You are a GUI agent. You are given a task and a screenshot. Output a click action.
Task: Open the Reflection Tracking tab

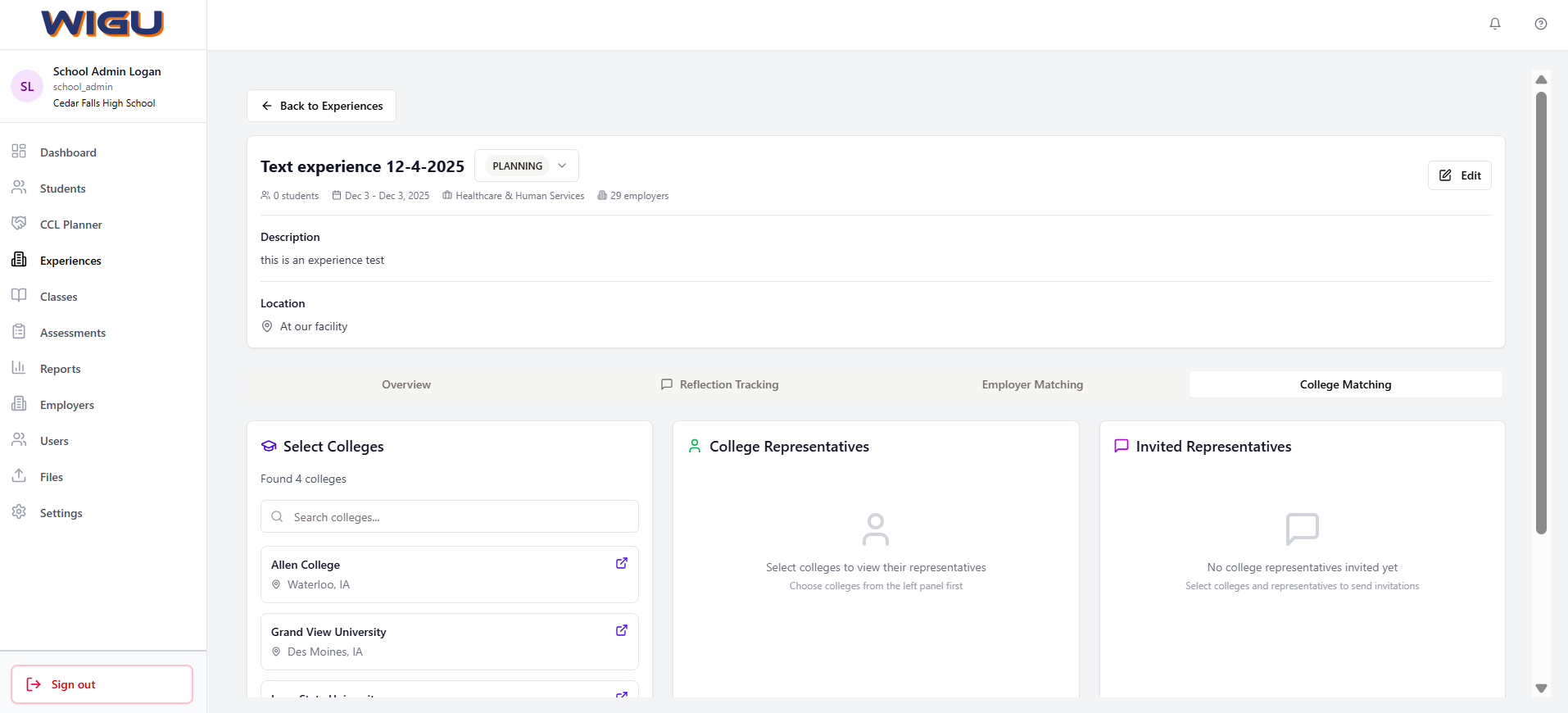[719, 384]
